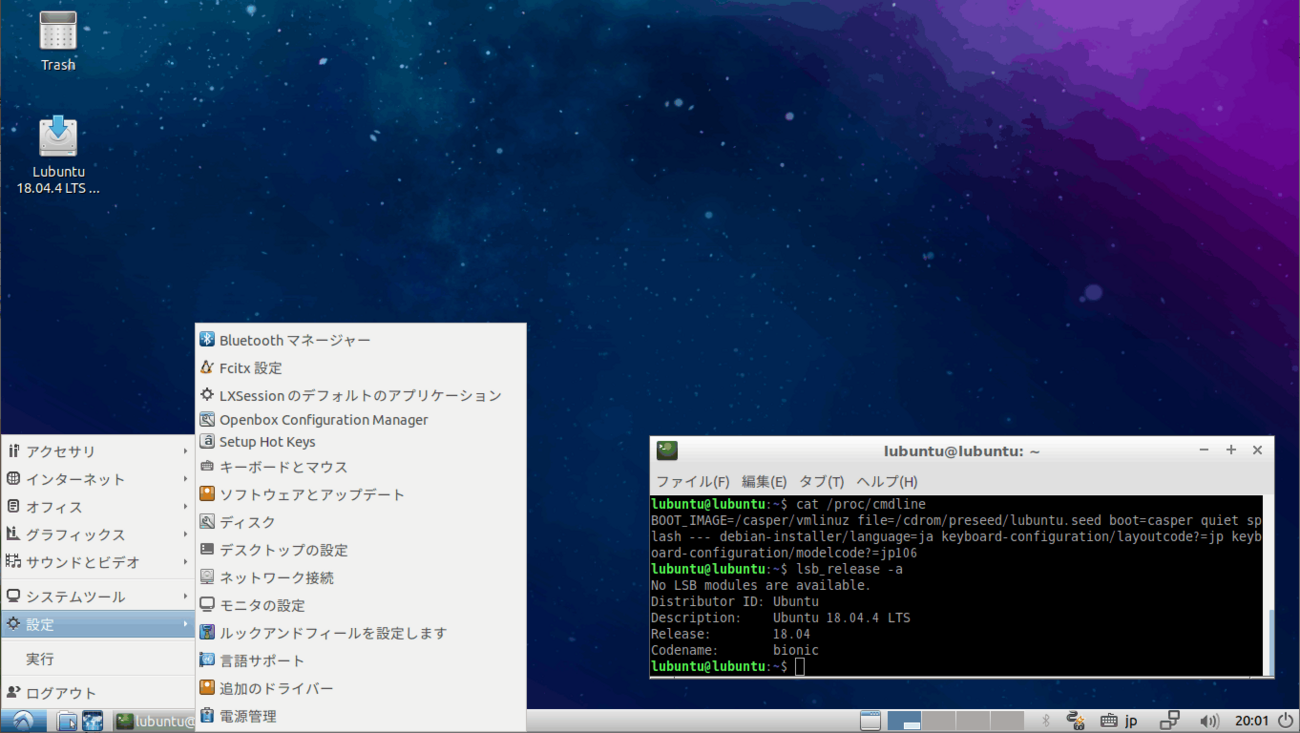Select ログアウト in the start menu
This screenshot has height=733, width=1300.
(60, 693)
